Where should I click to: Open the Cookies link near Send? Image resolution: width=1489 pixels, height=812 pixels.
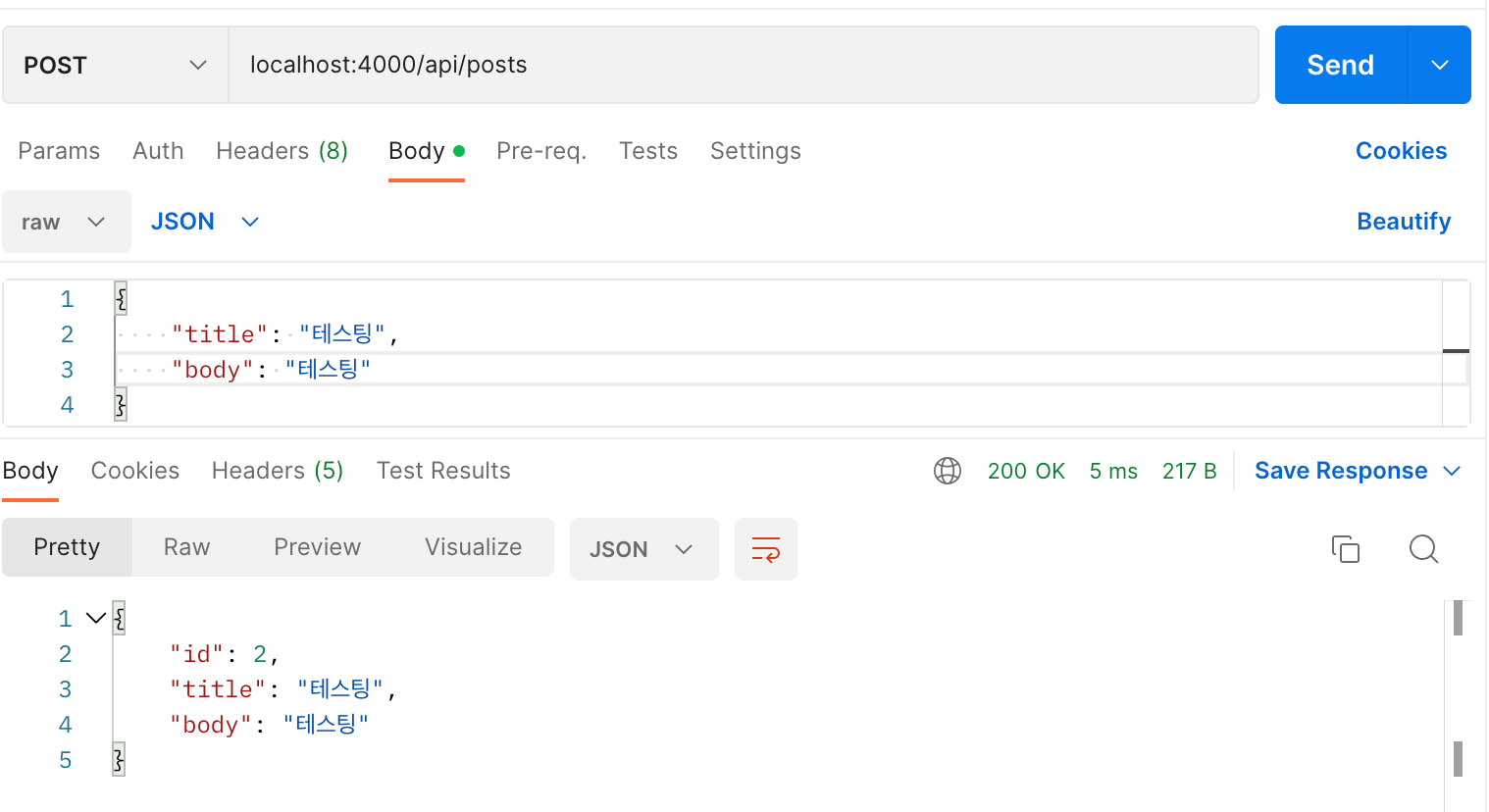point(1401,151)
